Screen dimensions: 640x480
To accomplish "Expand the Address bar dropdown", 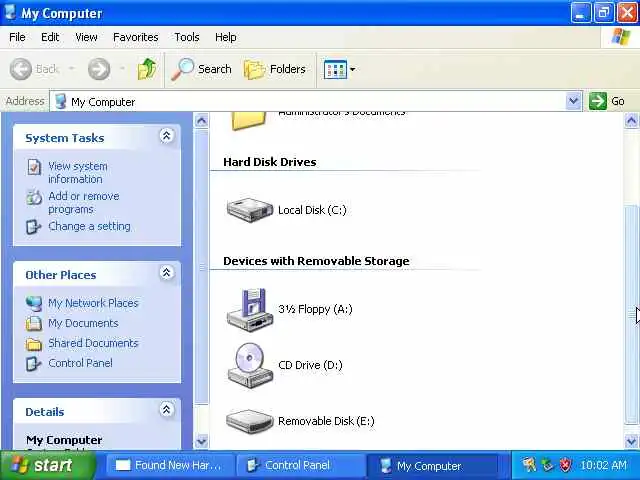I will point(573,101).
